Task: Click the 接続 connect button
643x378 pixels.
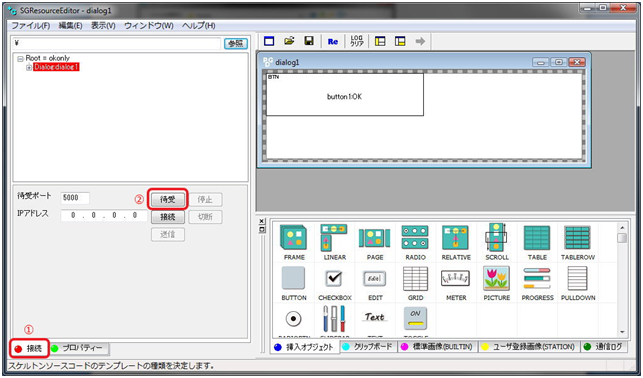Action: [x=168, y=217]
